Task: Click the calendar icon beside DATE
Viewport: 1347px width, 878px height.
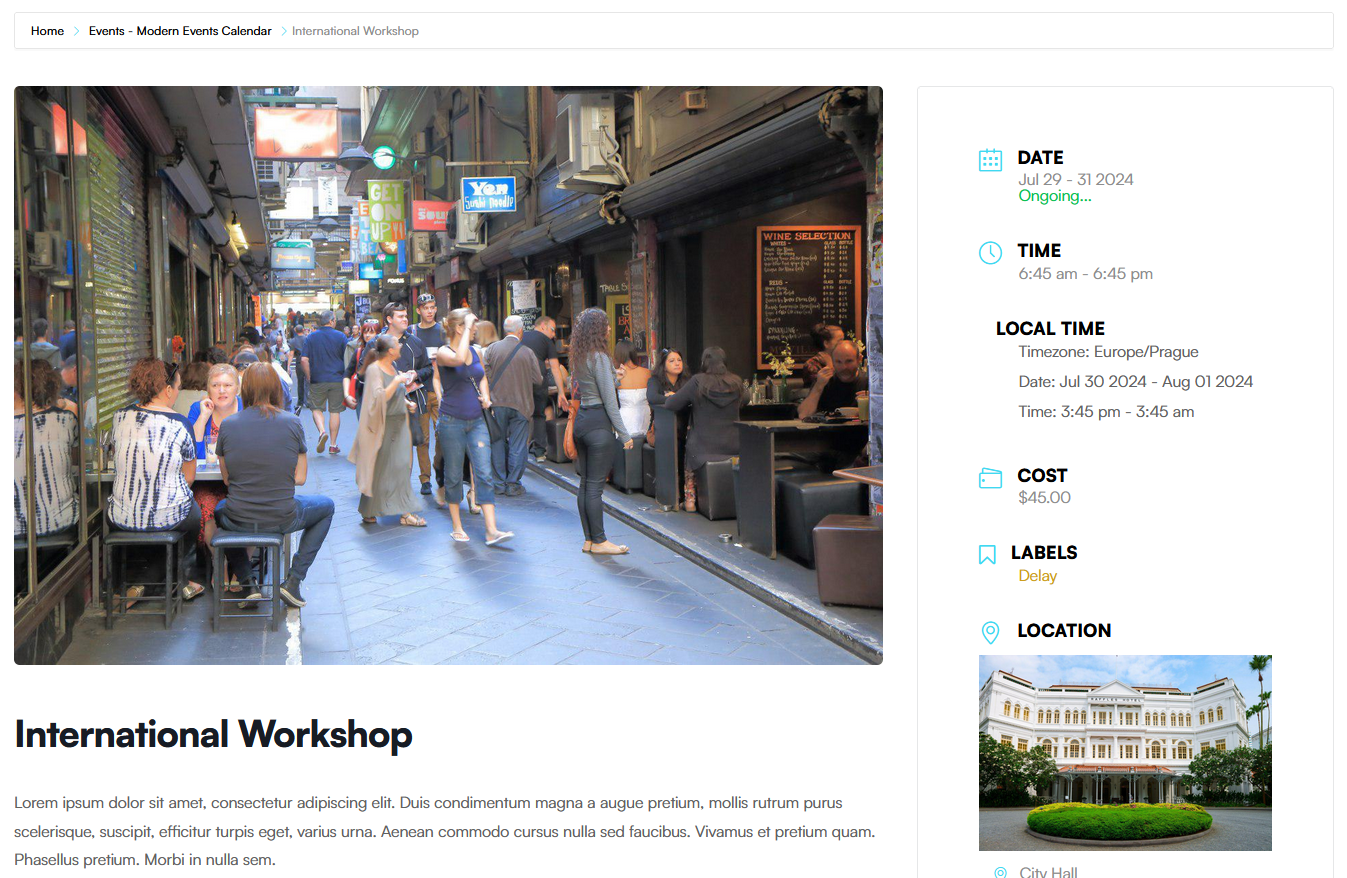Action: tap(990, 160)
